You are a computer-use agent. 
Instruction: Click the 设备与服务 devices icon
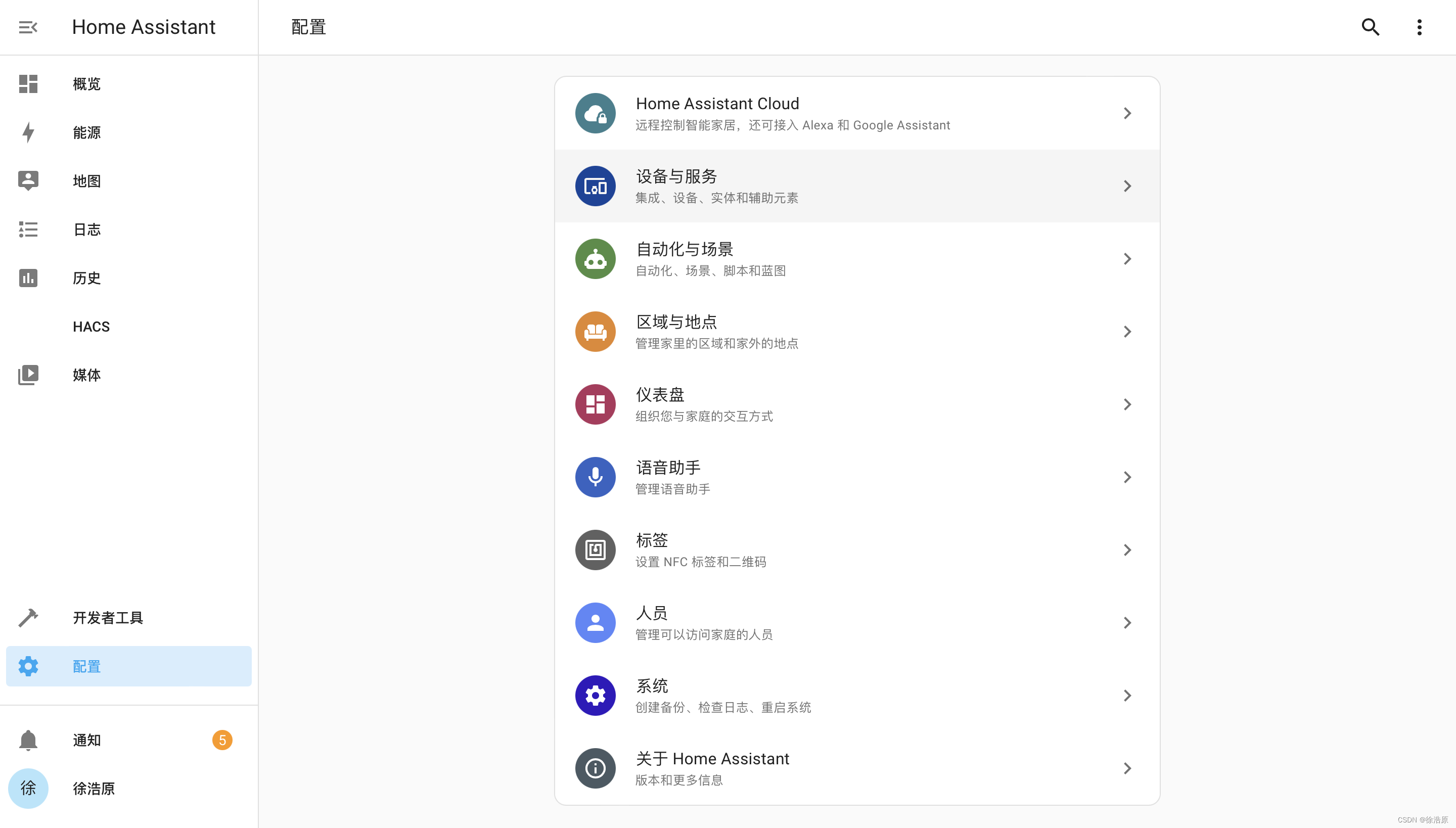pyautogui.click(x=595, y=186)
